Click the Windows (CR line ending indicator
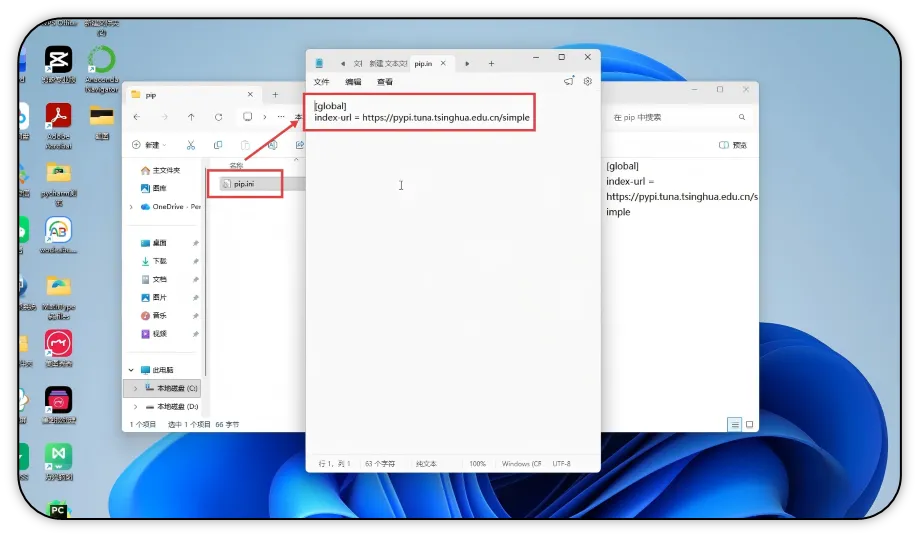The image size is (919, 537). pos(522,464)
